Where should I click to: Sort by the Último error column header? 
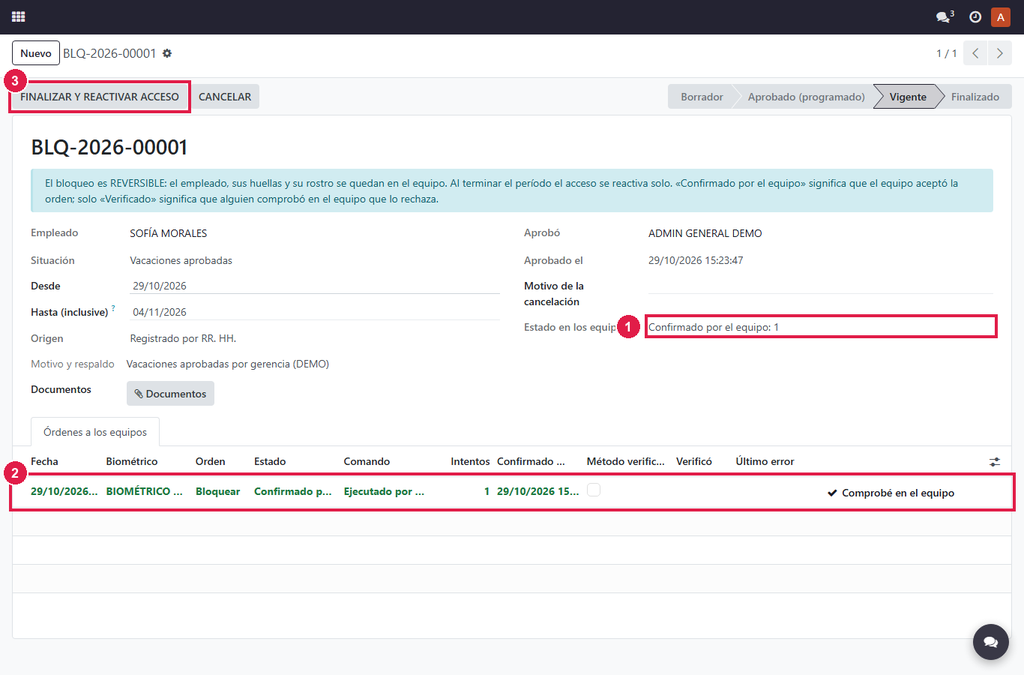tap(765, 462)
